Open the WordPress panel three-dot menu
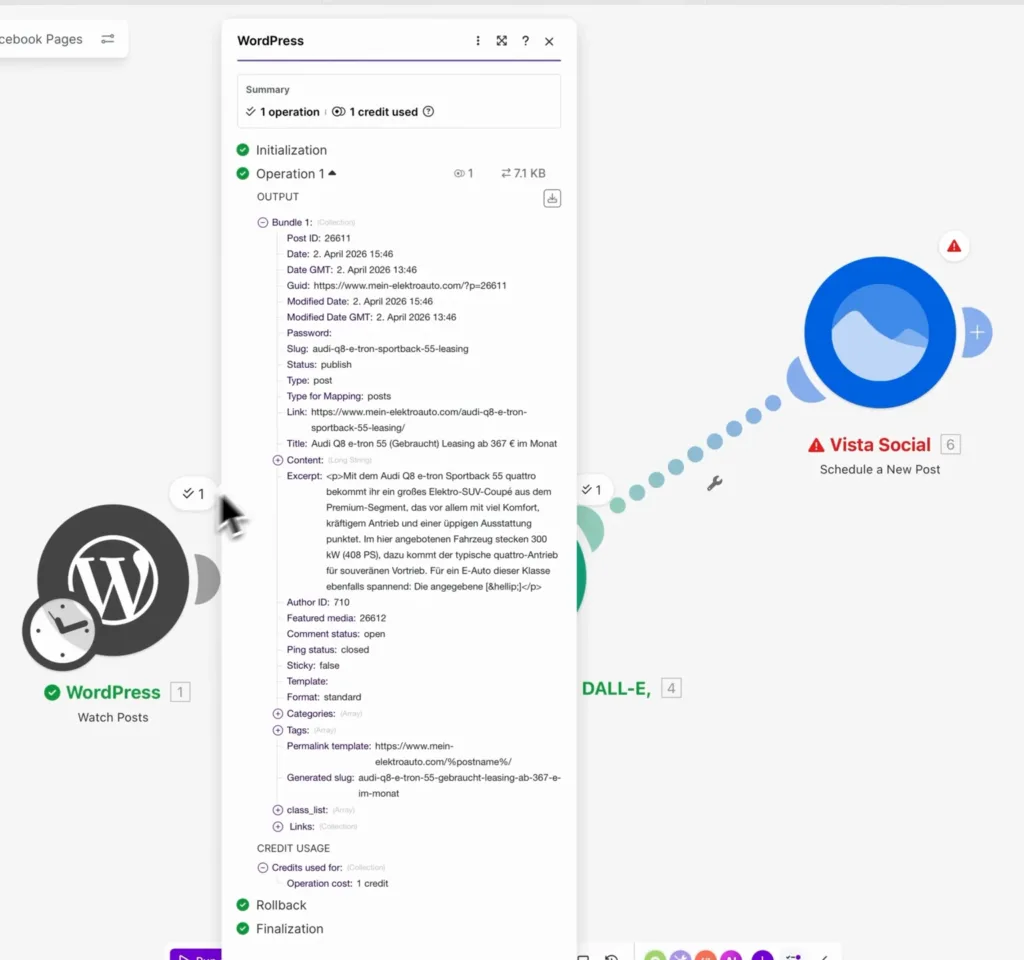 point(478,40)
